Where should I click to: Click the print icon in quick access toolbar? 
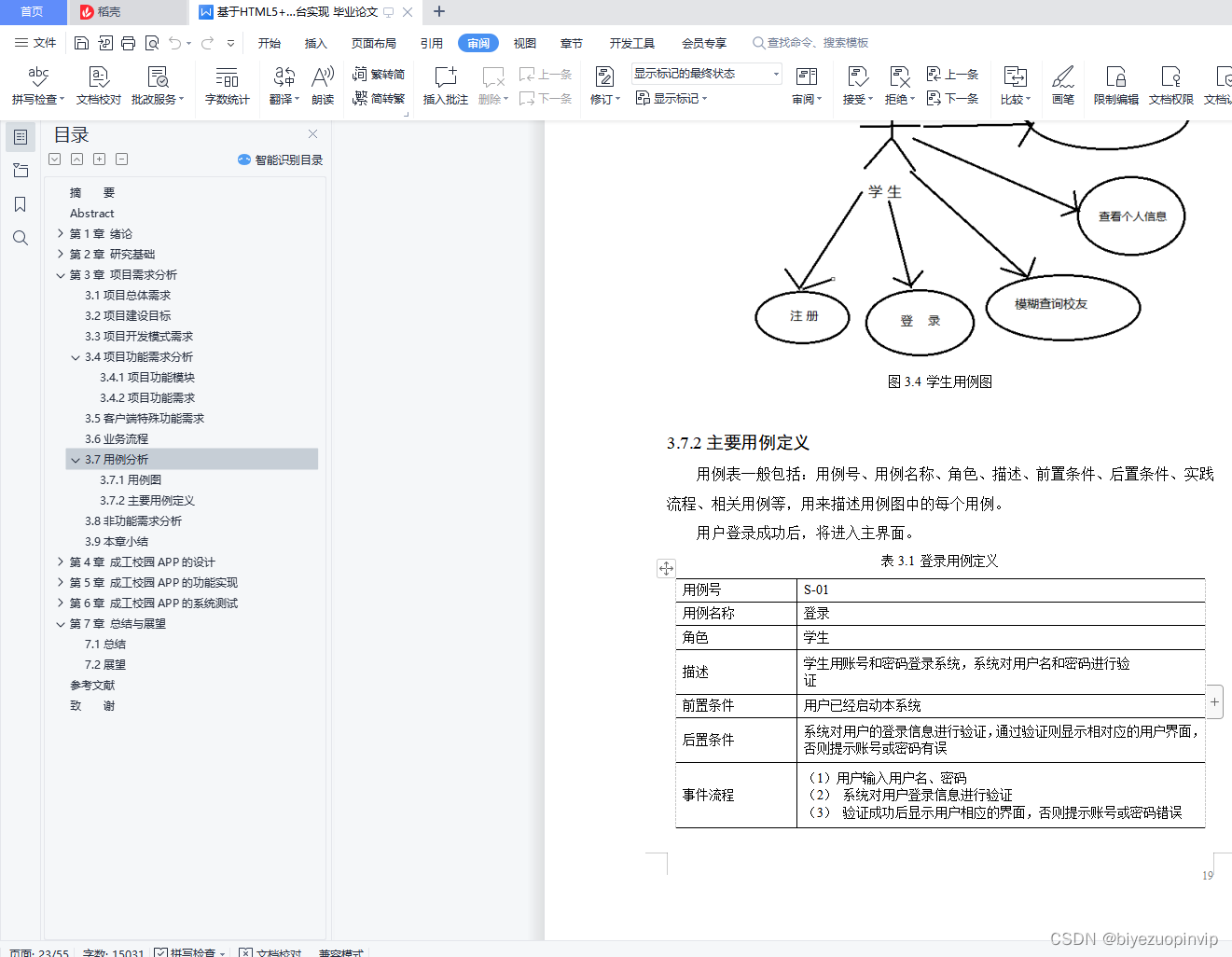click(x=128, y=43)
